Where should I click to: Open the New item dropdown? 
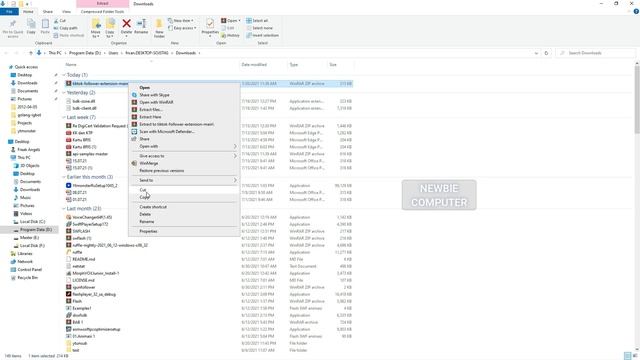point(180,21)
